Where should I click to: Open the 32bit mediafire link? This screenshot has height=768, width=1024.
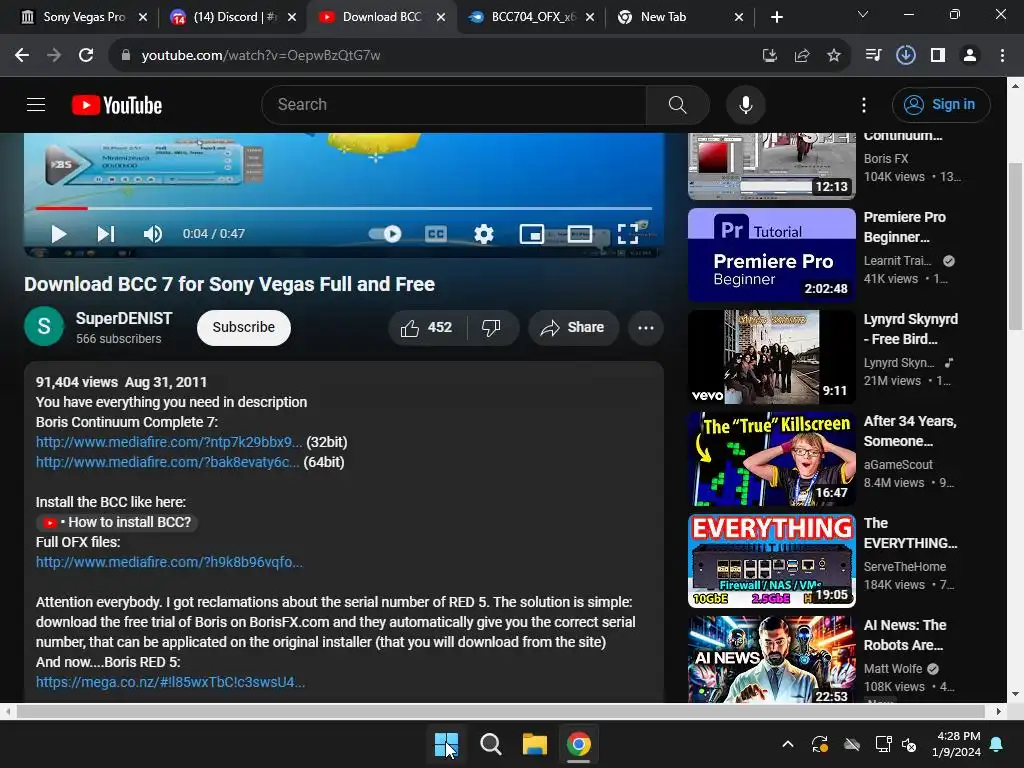click(169, 442)
